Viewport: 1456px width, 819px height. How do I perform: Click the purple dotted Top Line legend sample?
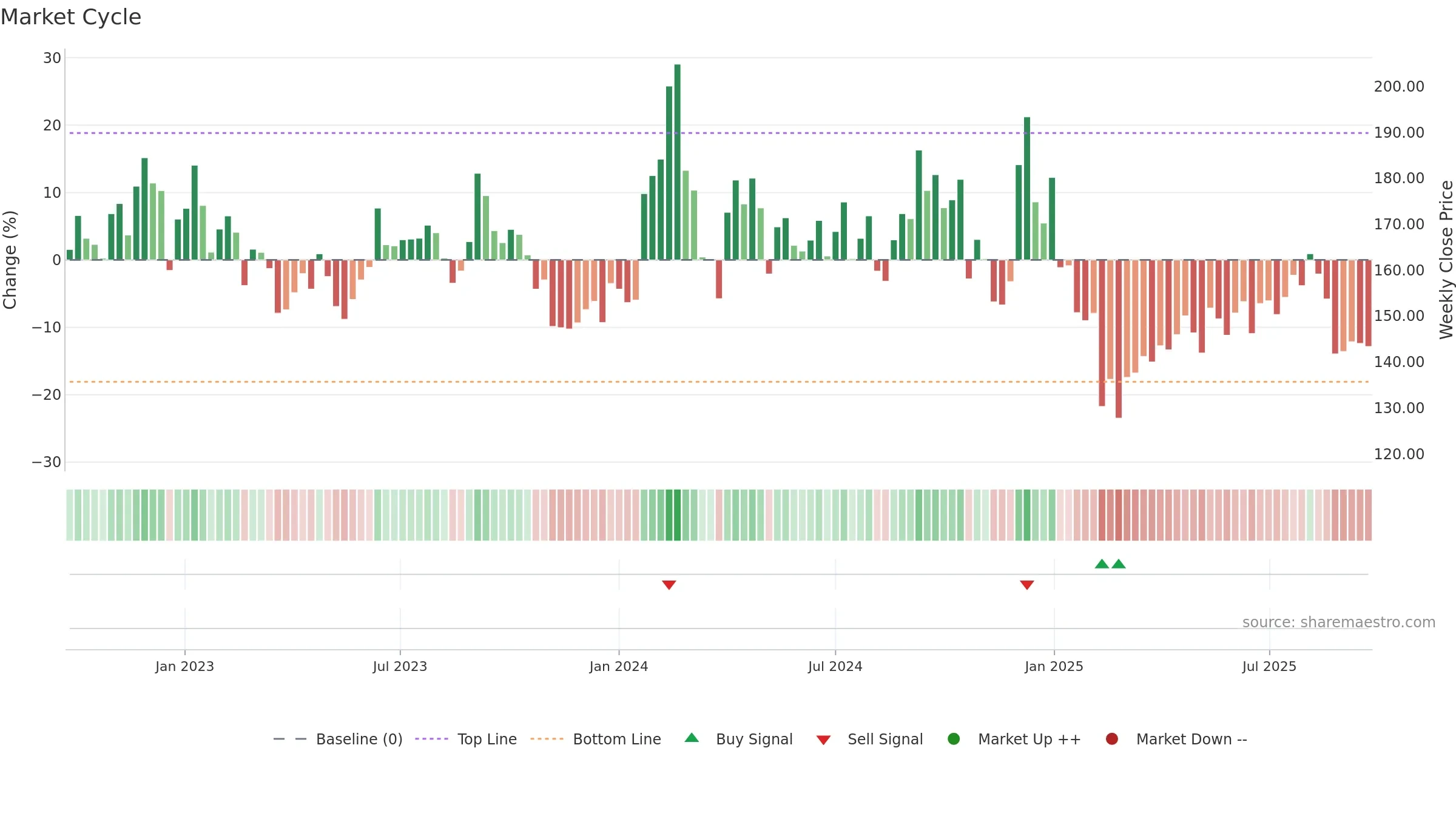[431, 739]
